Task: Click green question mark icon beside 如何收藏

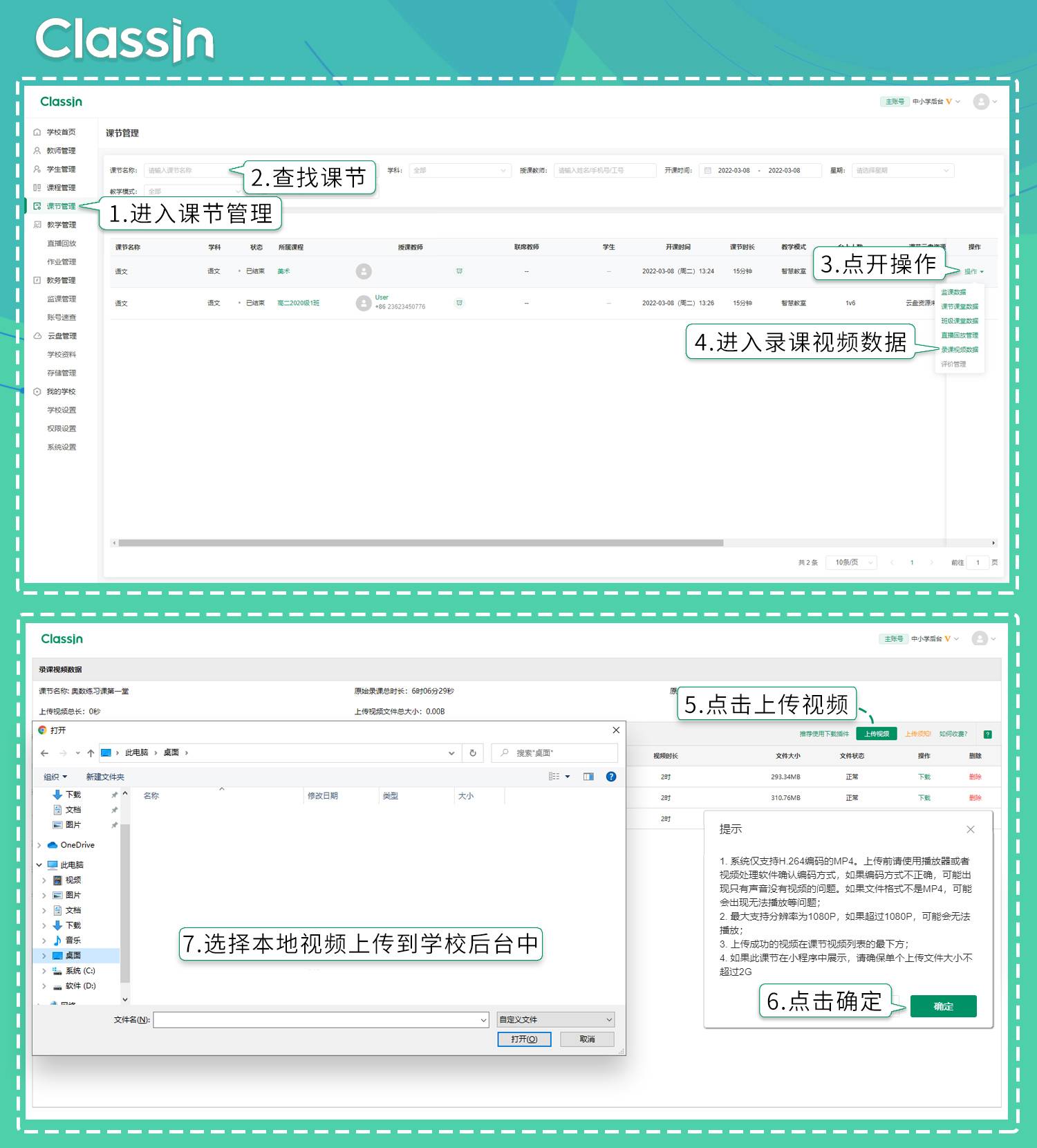Action: [x=988, y=734]
